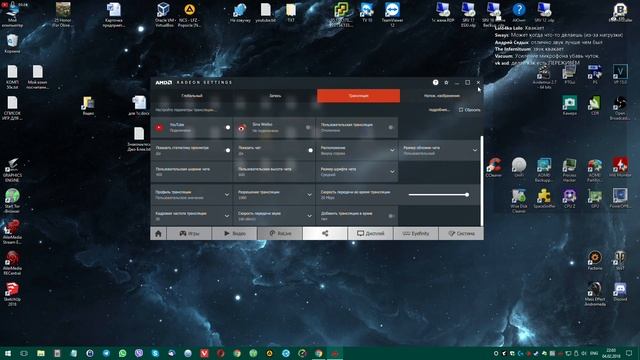Open the Radeon Settings home icon
640x360 pixels.
pyautogui.click(x=158, y=233)
